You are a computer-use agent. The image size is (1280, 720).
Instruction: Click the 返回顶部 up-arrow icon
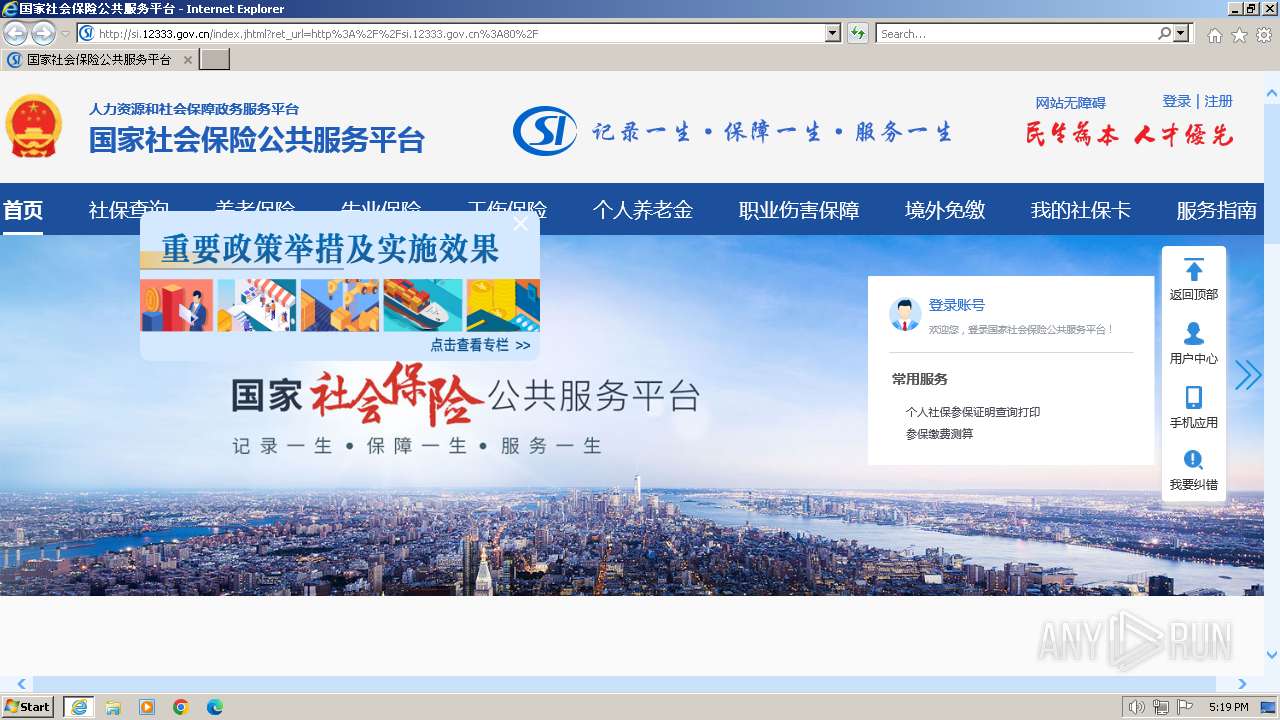[1194, 270]
